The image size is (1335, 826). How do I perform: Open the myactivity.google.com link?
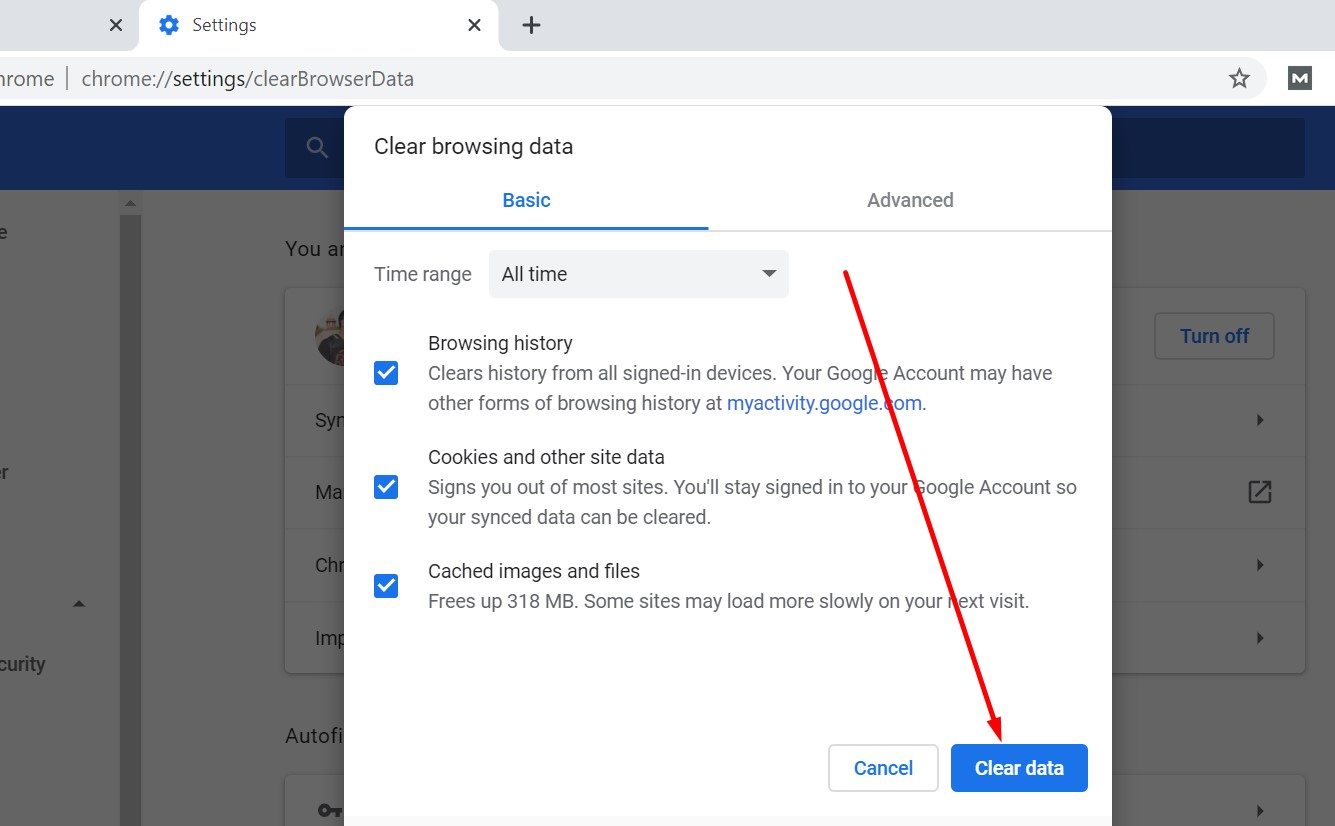click(x=823, y=403)
